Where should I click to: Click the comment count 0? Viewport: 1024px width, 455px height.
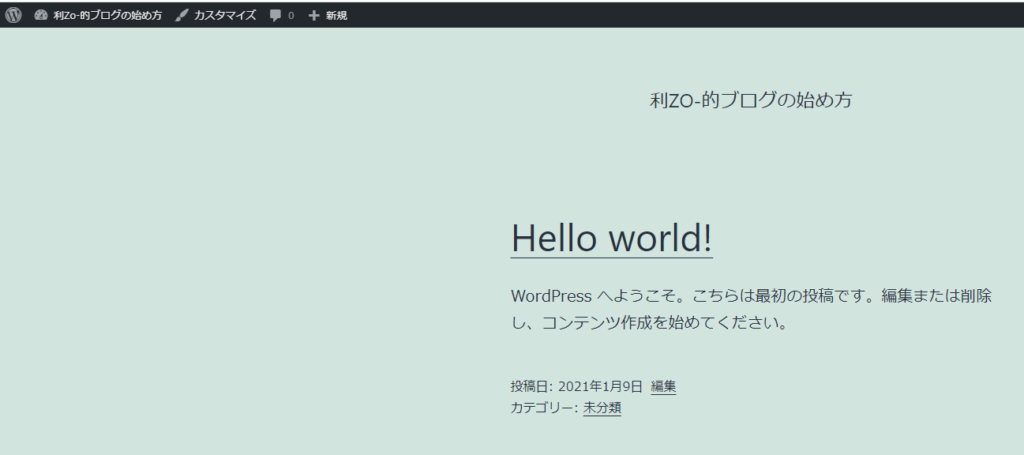coord(291,15)
